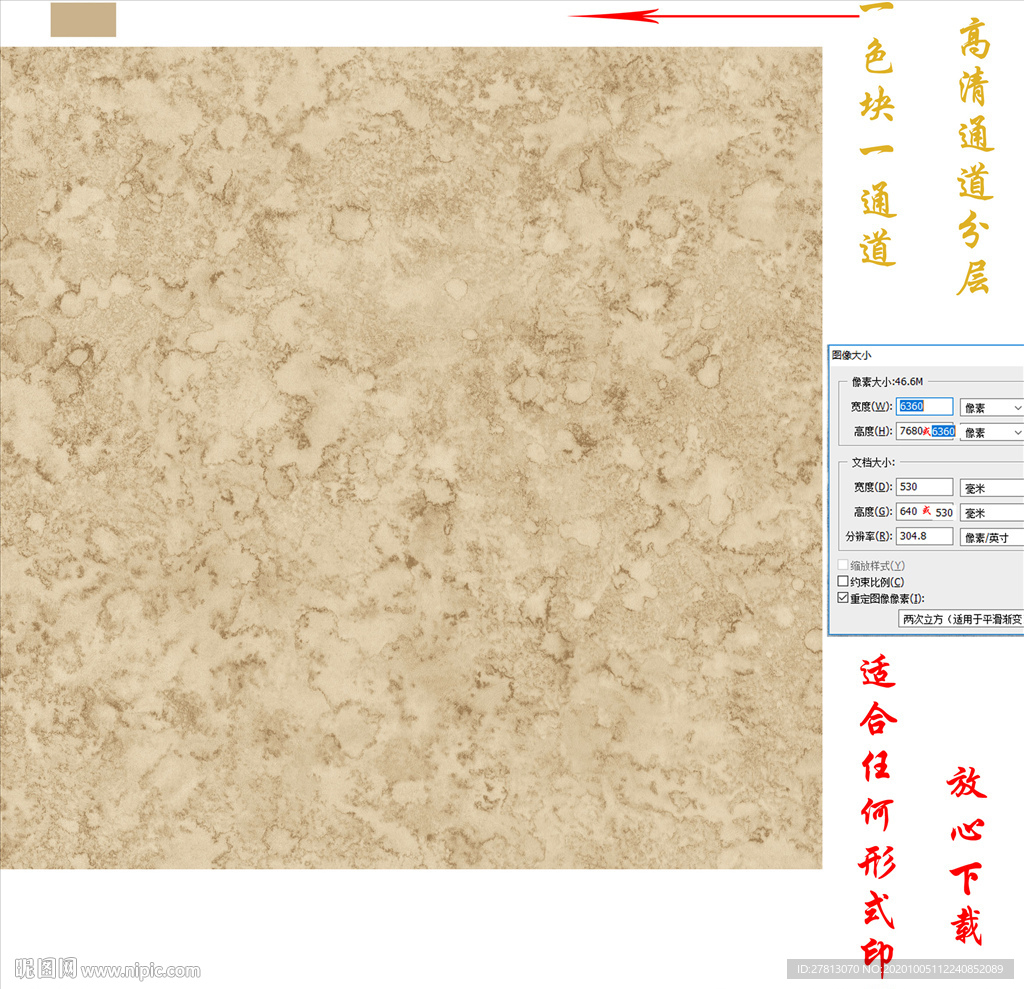Uncheck the 重定图像像素(I) checkbox
The width and height of the screenshot is (1024, 989).
[x=843, y=598]
